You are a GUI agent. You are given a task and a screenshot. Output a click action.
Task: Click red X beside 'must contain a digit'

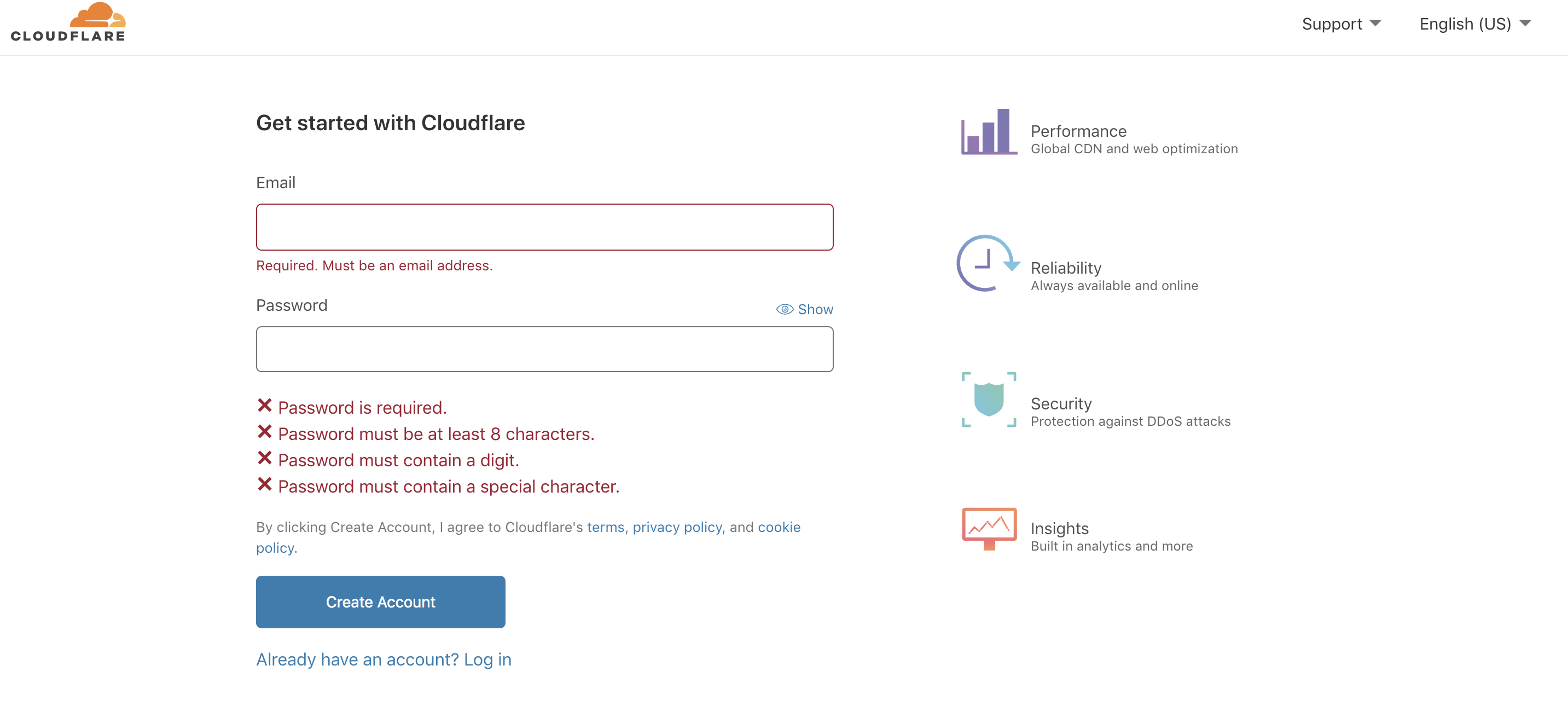coord(264,458)
